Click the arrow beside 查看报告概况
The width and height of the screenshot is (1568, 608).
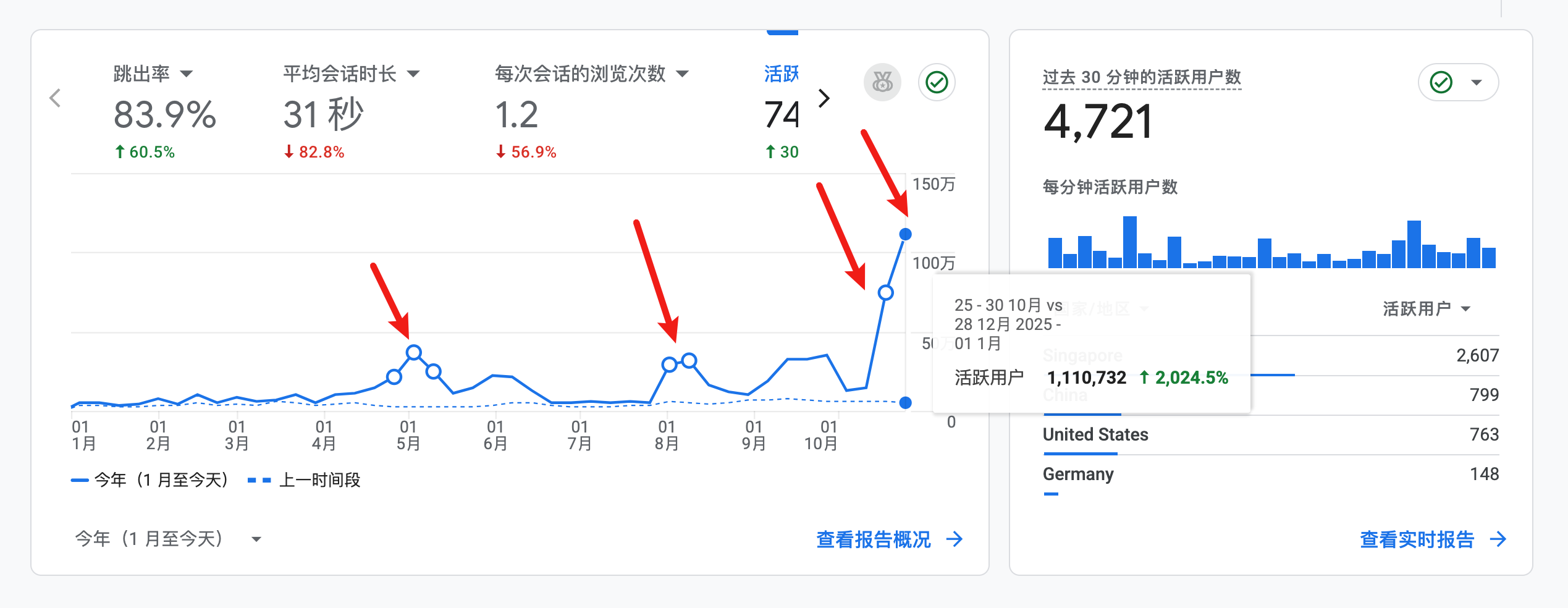(x=955, y=539)
